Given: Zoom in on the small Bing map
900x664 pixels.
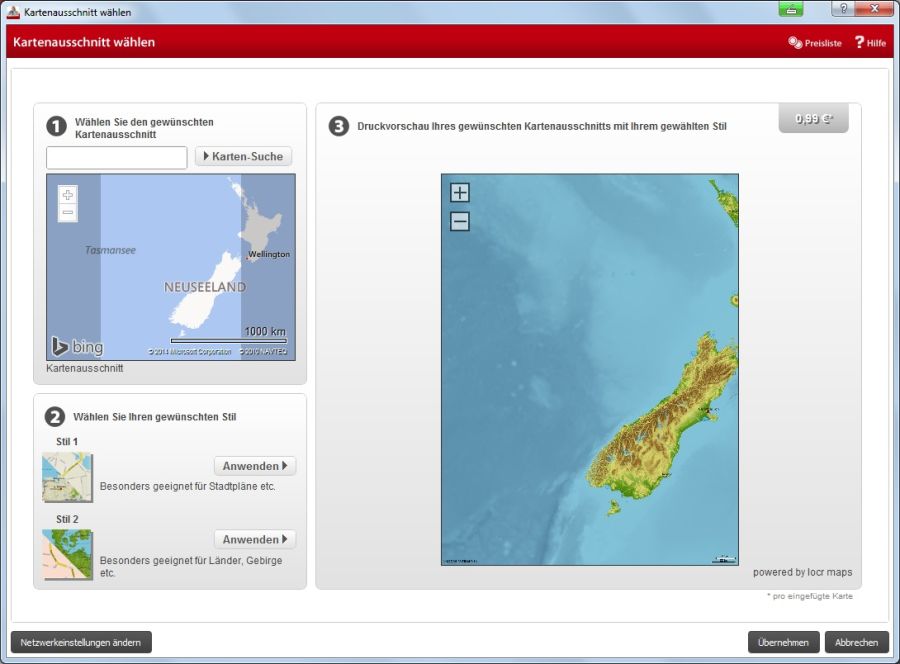Looking at the screenshot, I should pos(67,195).
